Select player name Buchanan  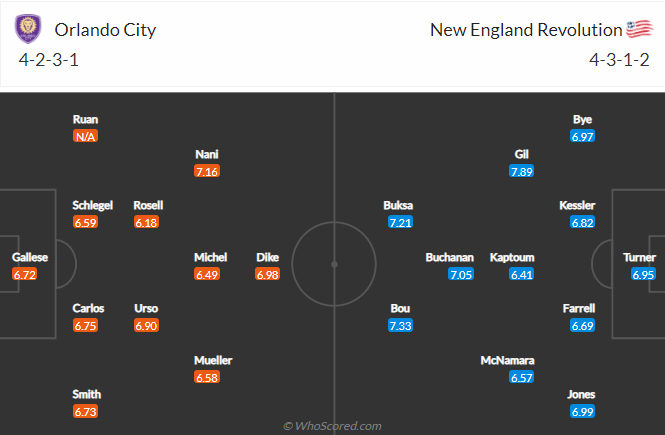pos(450,257)
